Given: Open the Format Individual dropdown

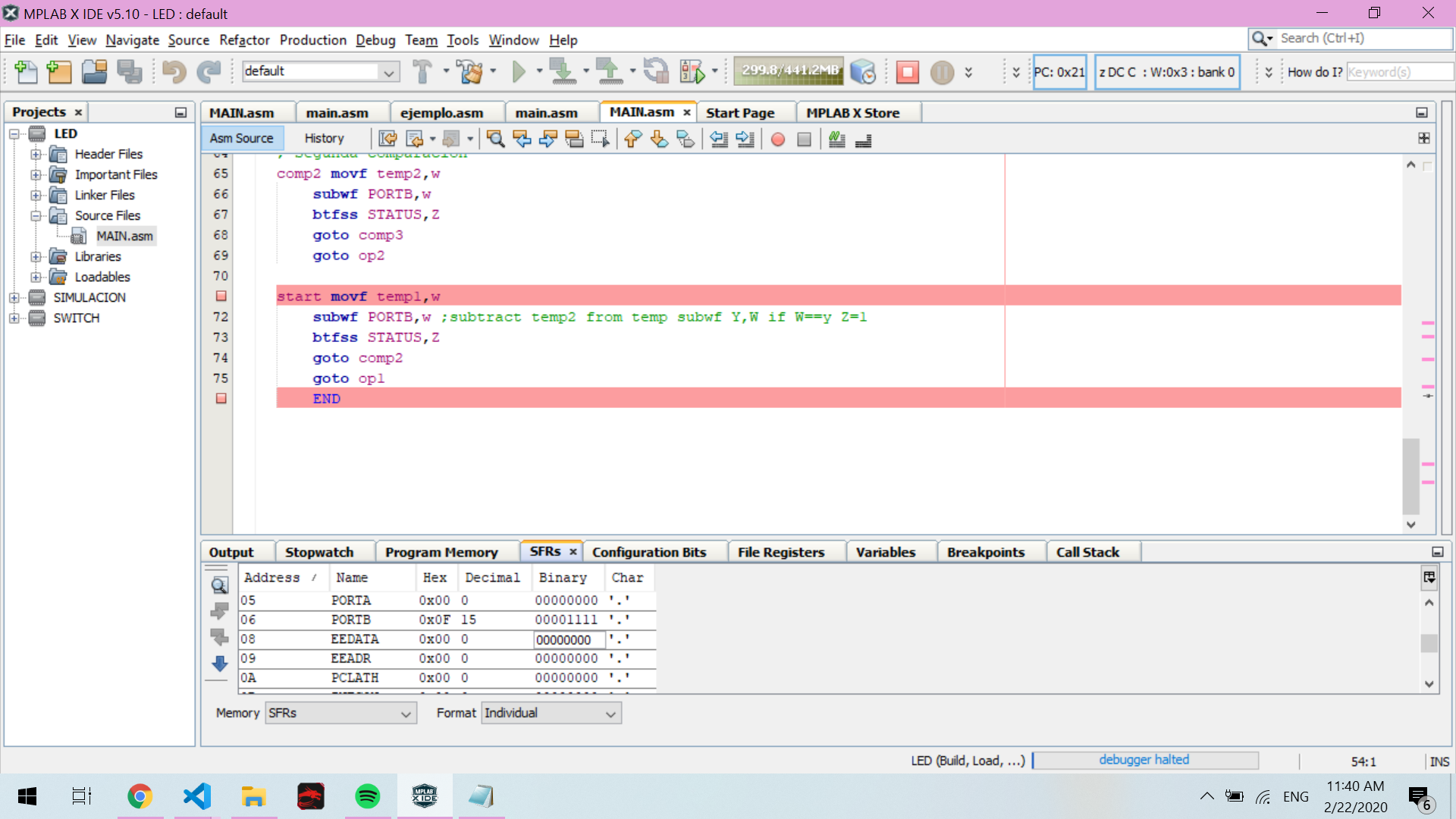Looking at the screenshot, I should coord(551,714).
